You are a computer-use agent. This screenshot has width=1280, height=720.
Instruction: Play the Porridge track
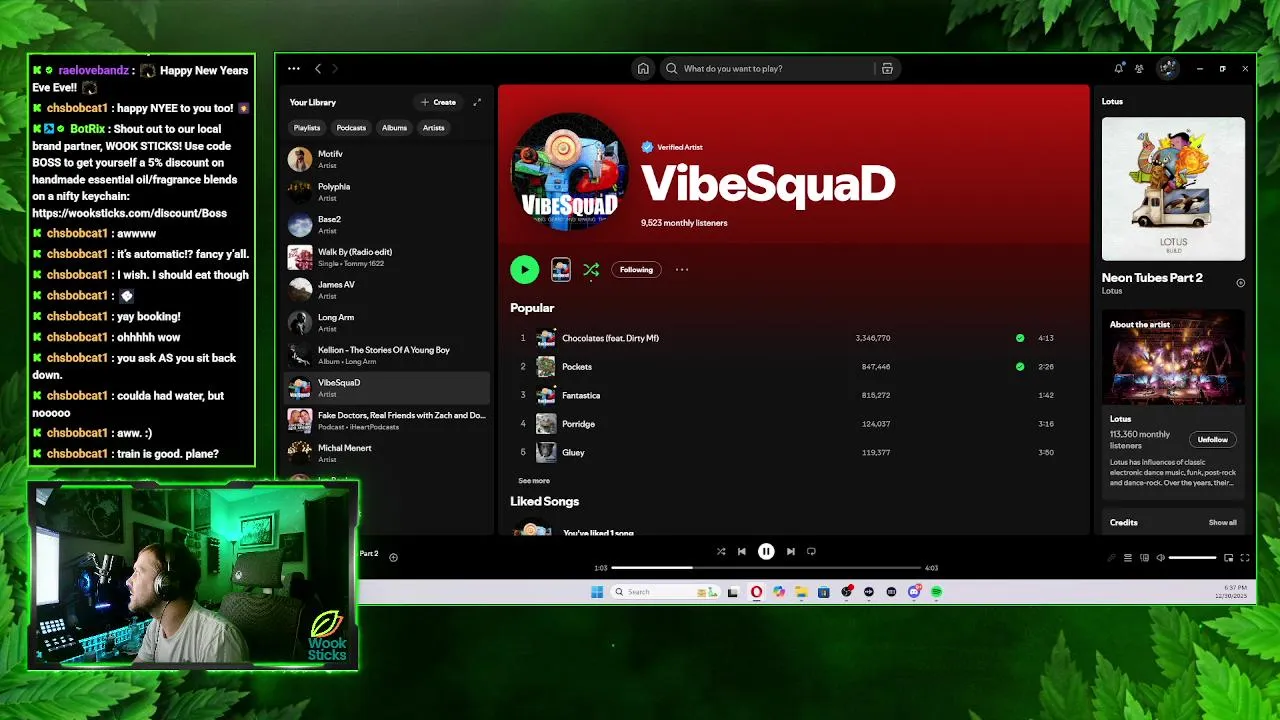(787, 424)
